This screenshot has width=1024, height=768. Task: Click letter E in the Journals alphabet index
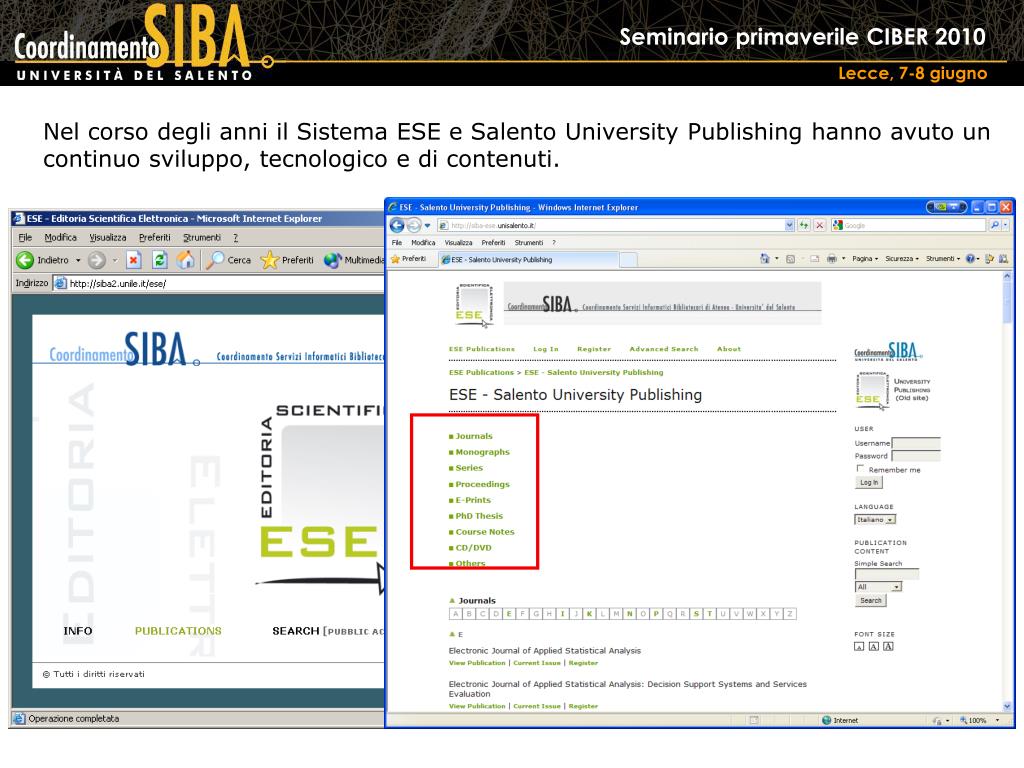pos(509,614)
